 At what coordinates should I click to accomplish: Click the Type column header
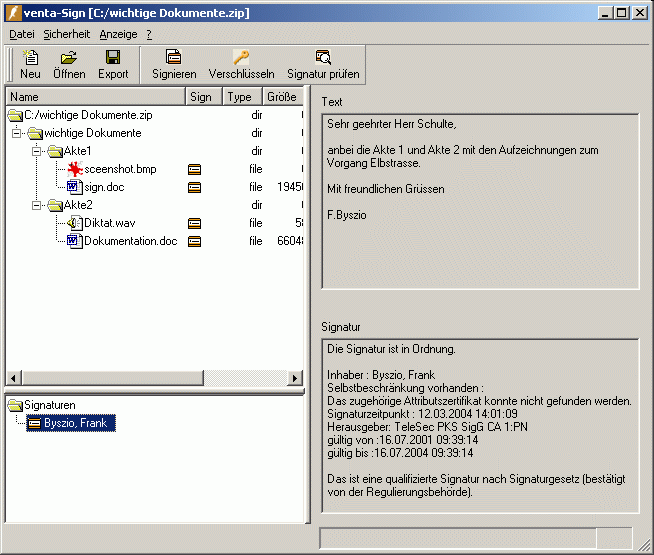click(x=242, y=97)
